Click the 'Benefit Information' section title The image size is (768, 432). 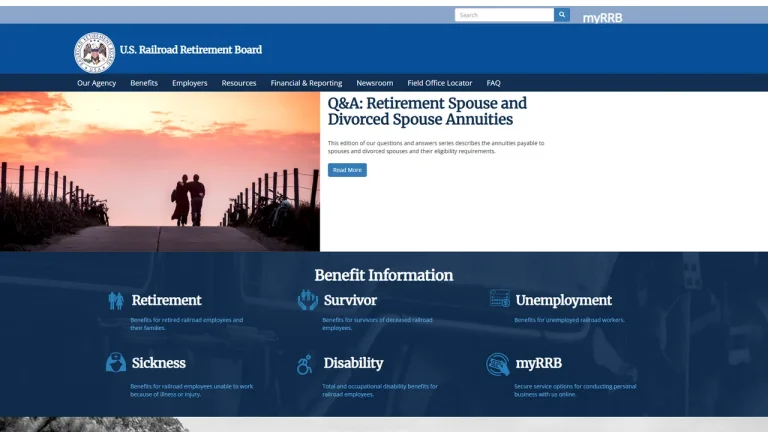point(384,275)
